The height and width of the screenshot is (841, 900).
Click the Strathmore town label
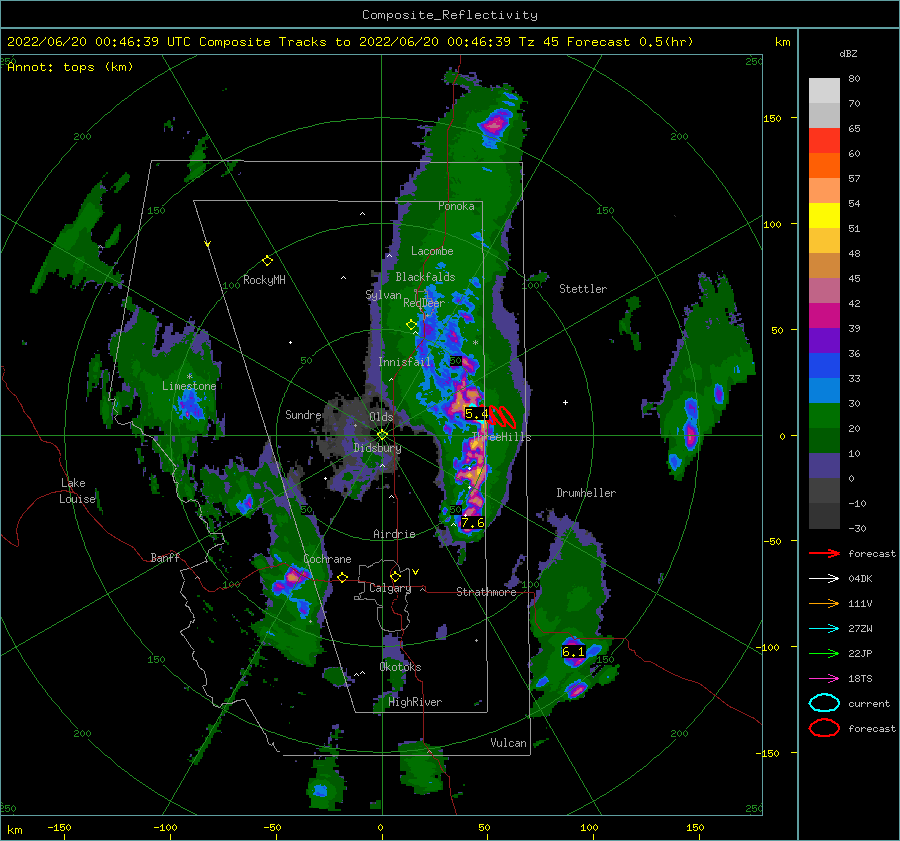pyautogui.click(x=486, y=592)
